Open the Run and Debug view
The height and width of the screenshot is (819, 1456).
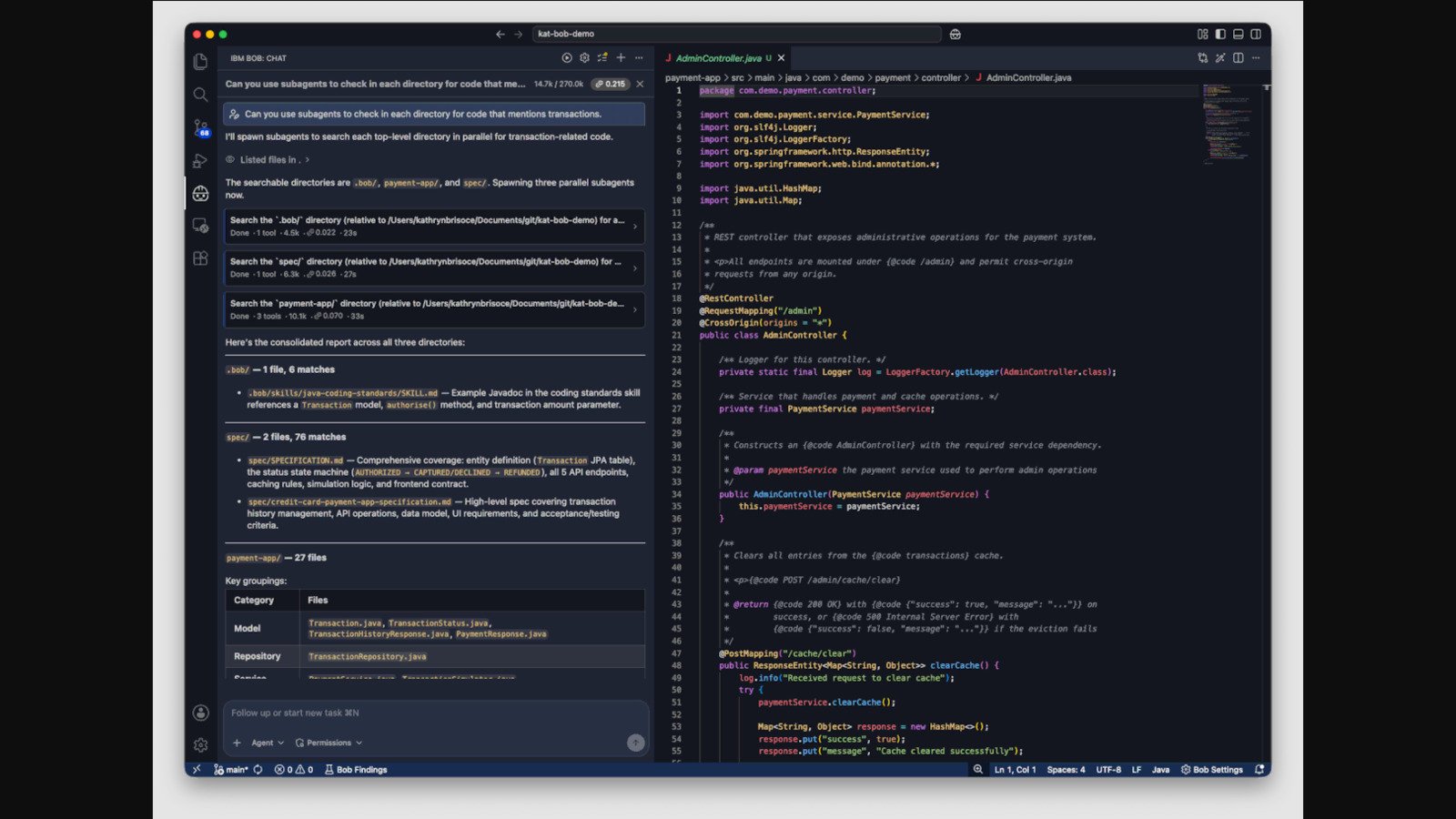tap(200, 161)
